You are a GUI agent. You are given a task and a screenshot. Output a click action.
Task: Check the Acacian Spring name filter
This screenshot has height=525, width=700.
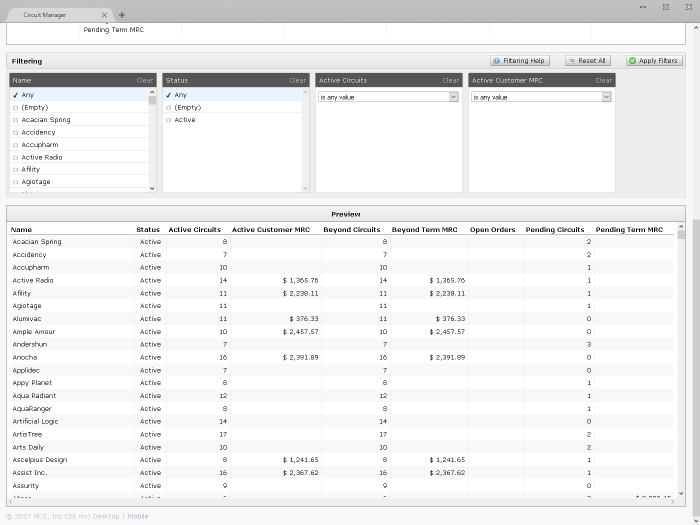(x=16, y=120)
